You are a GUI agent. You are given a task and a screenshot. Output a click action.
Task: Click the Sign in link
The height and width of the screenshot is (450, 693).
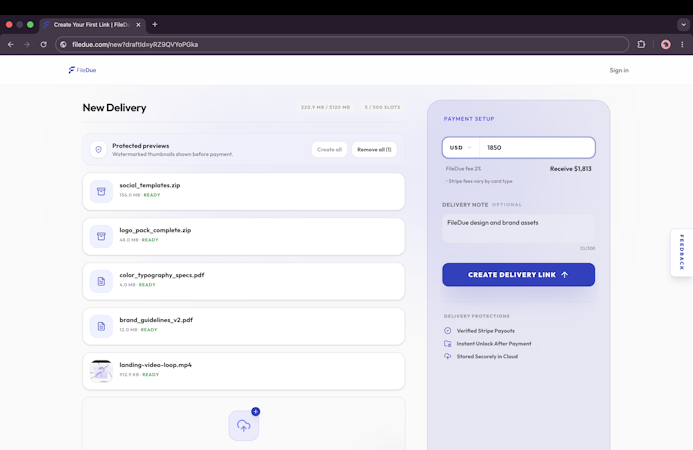(619, 70)
